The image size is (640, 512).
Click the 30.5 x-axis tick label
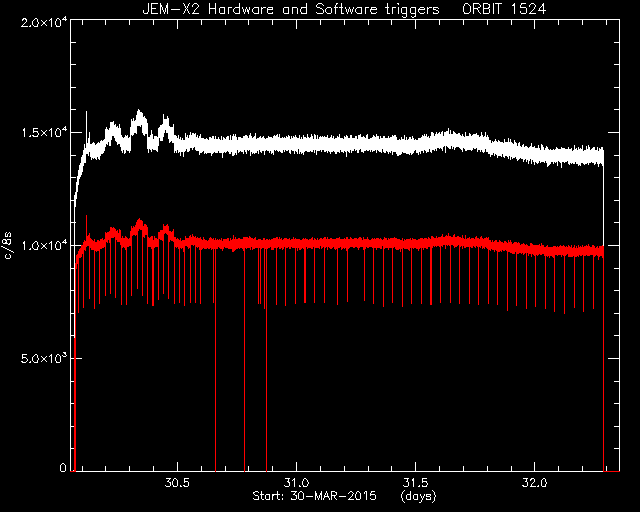tap(177, 483)
